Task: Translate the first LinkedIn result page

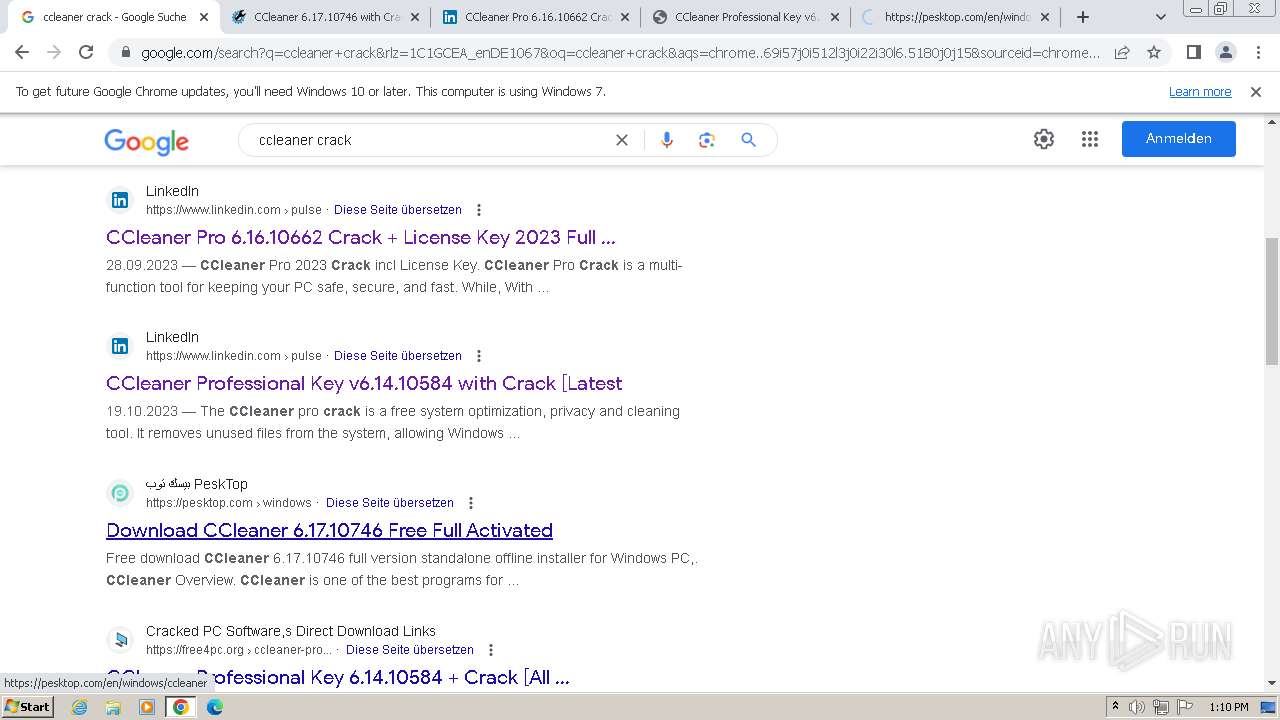Action: tap(398, 210)
